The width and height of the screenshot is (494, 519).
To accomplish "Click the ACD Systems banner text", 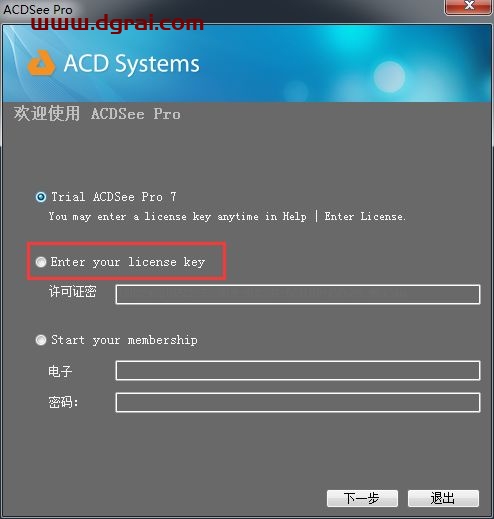I will (x=132, y=64).
